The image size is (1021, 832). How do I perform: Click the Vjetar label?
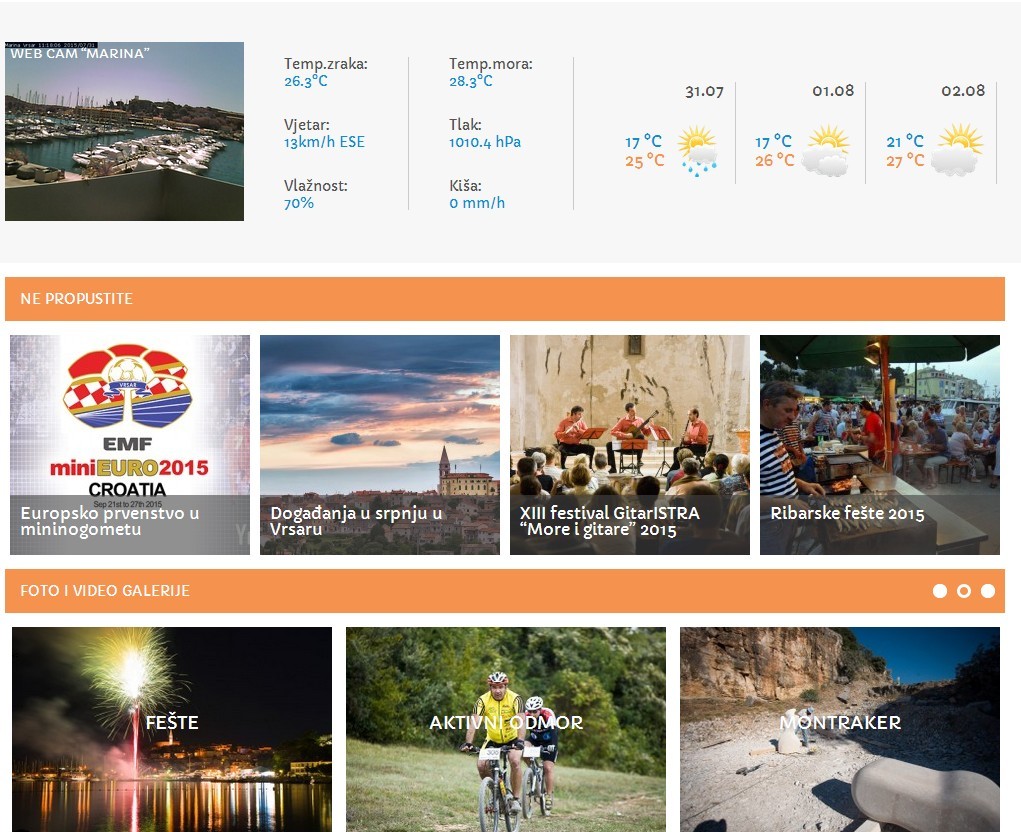[307, 125]
